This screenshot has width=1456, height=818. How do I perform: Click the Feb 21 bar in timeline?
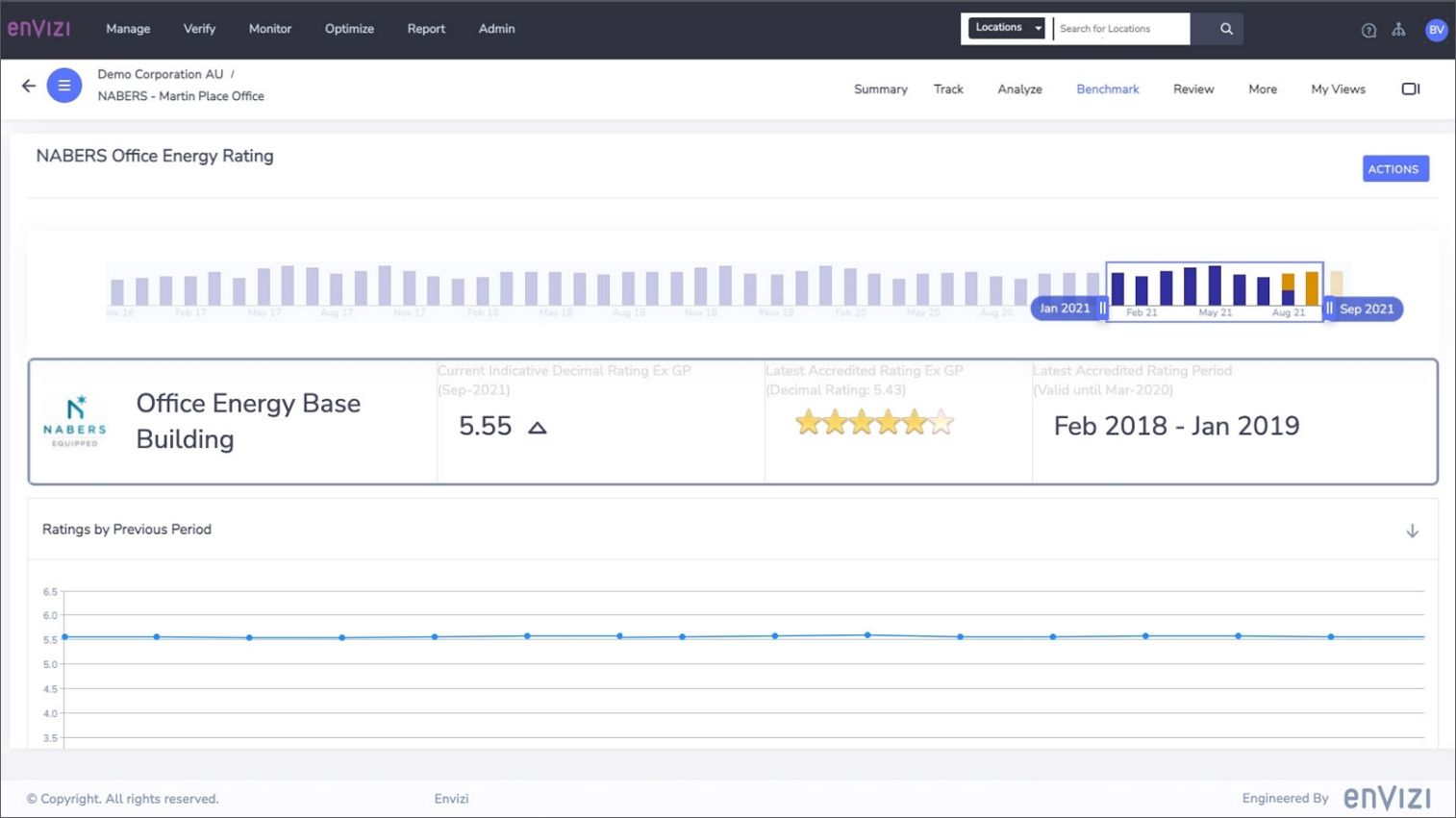pyautogui.click(x=1142, y=289)
